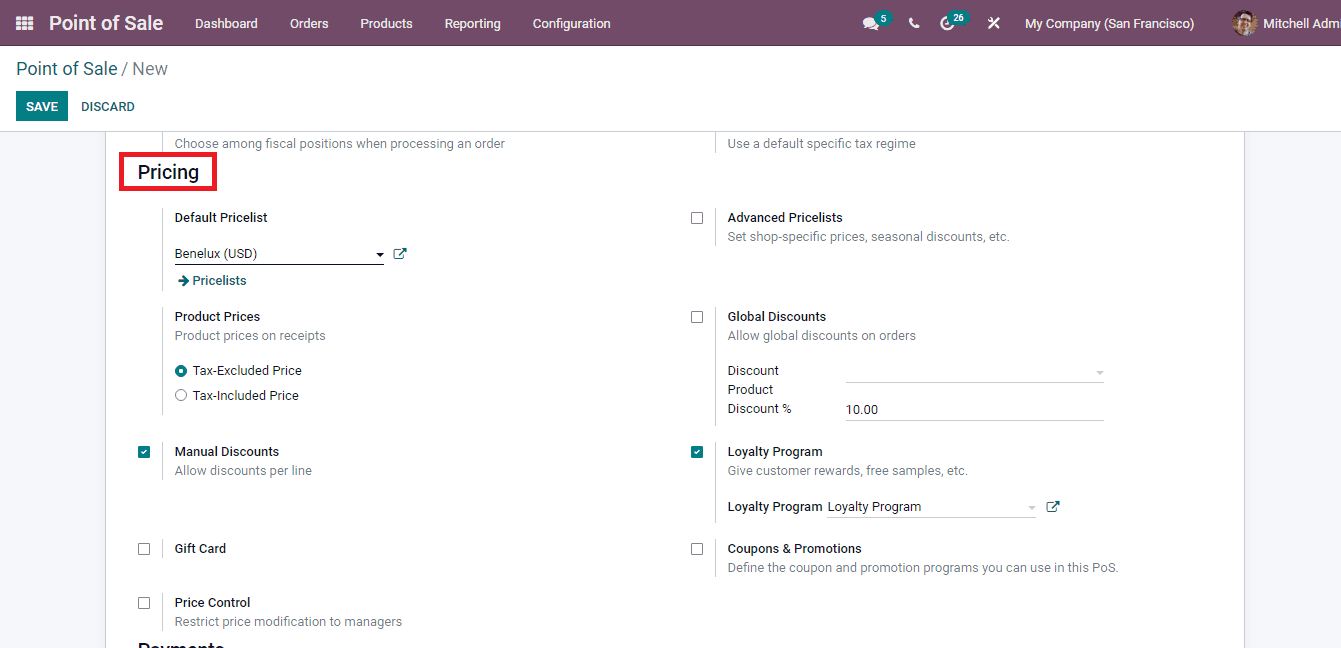Image resolution: width=1341 pixels, height=648 pixels.
Task: Open the messaging icon with 5 notifications
Action: [871, 22]
